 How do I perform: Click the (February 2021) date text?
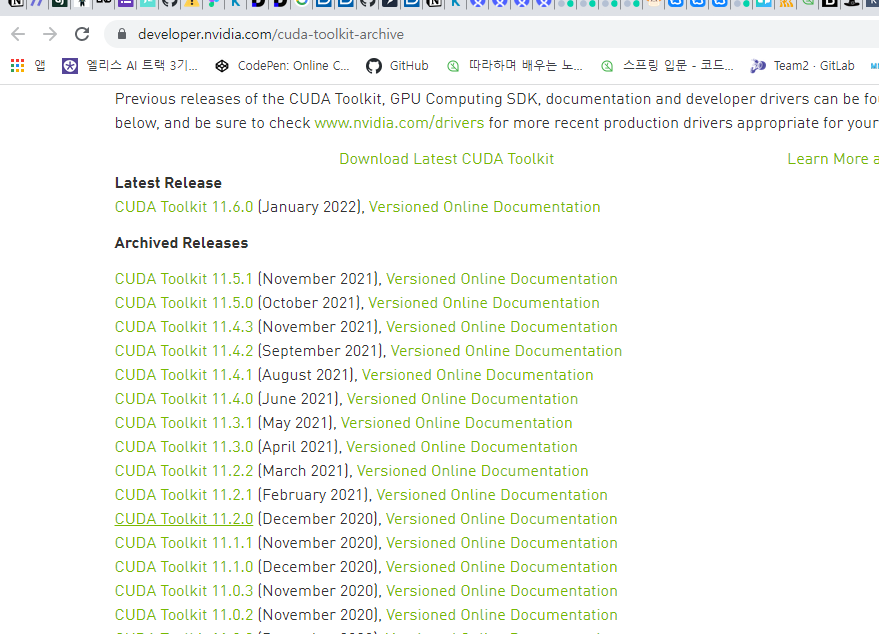point(313,495)
